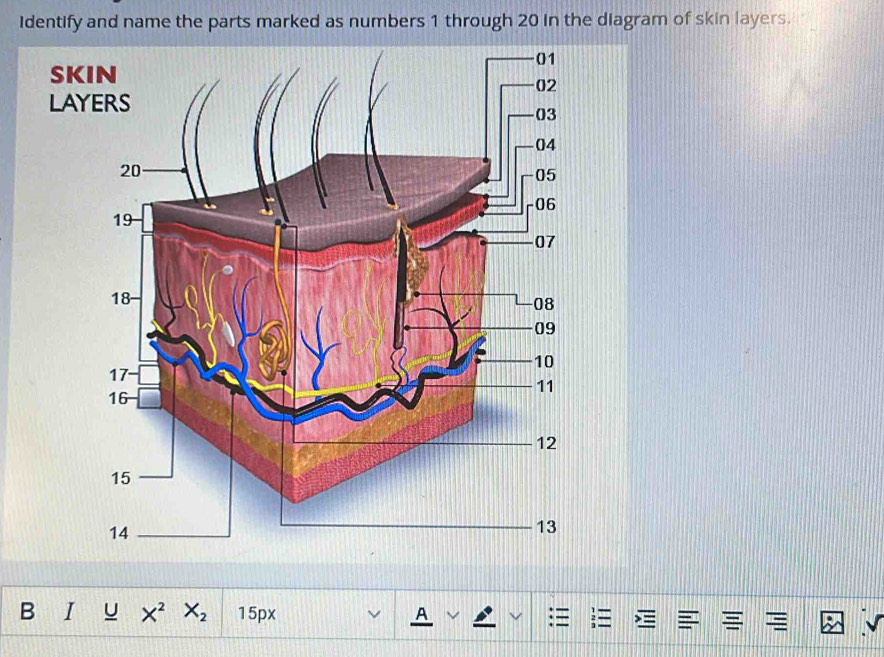This screenshot has width=884, height=657.
Task: Click label 14 on the diagram
Action: point(119,533)
